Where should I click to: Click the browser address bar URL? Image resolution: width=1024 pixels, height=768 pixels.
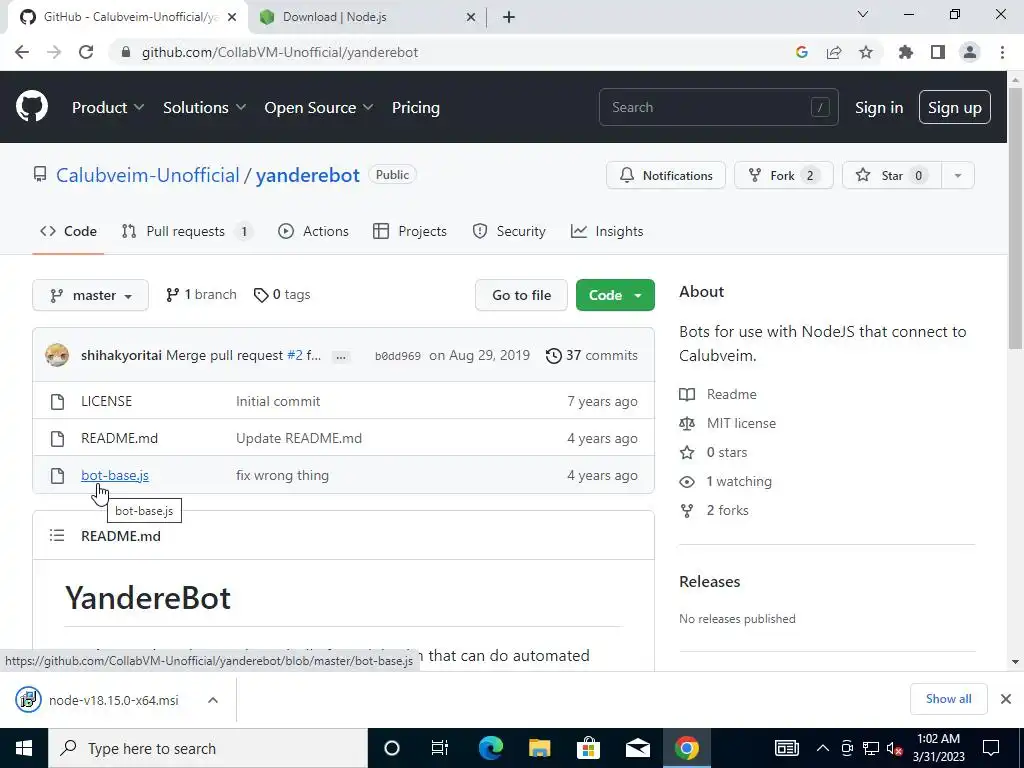(280, 52)
